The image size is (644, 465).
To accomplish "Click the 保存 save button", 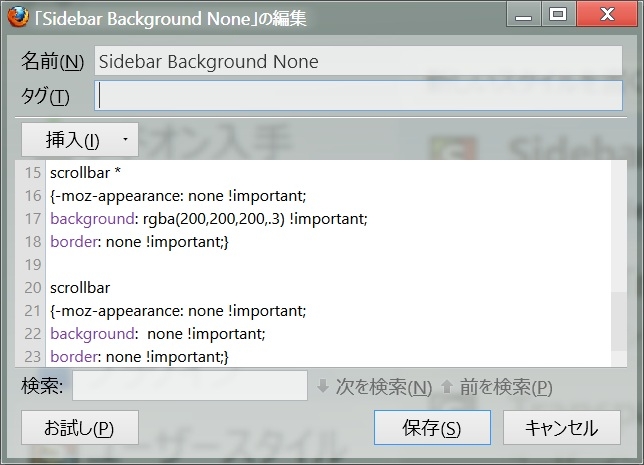I will tap(432, 428).
